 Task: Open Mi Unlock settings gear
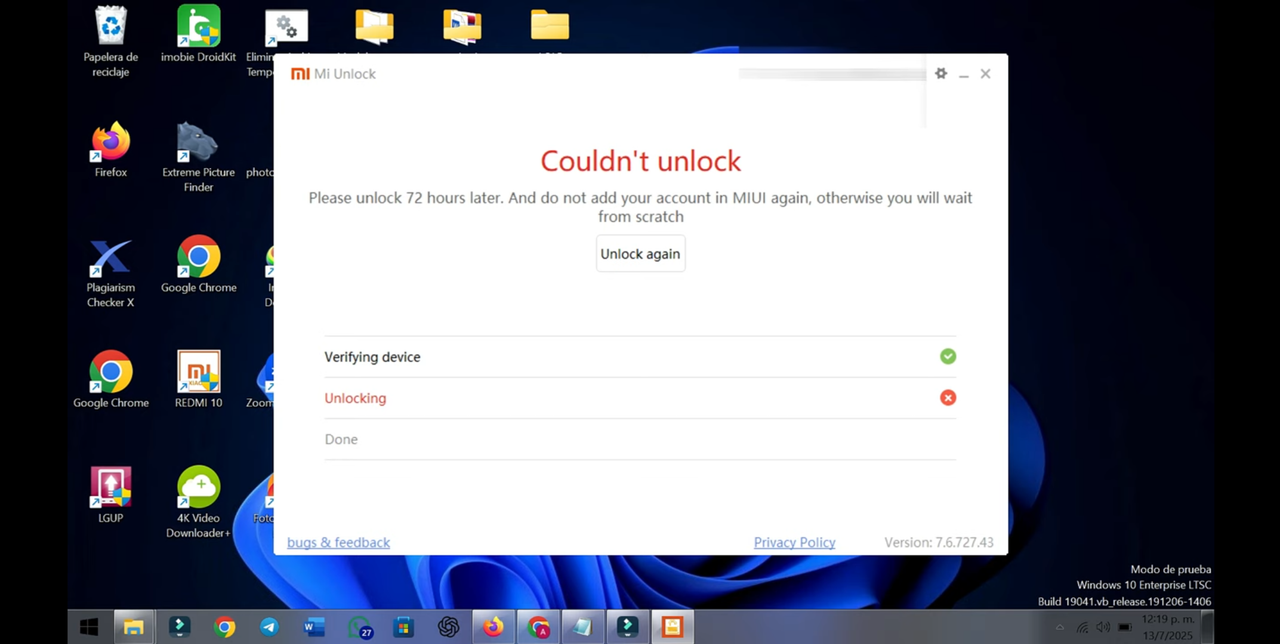point(940,74)
